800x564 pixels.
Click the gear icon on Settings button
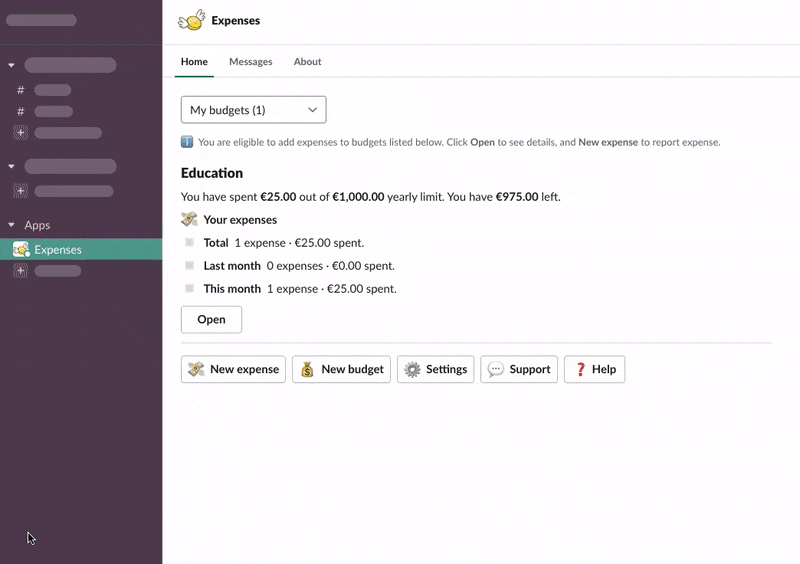[x=412, y=369]
